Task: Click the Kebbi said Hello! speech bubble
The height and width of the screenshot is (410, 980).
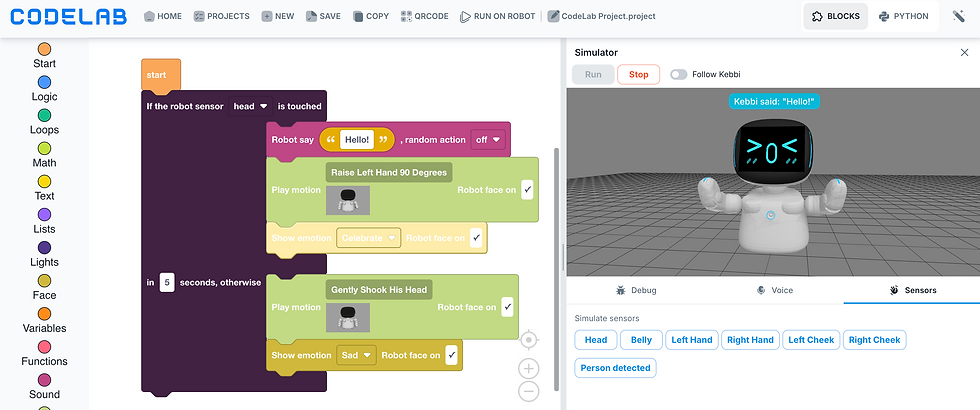Action: coord(774,101)
